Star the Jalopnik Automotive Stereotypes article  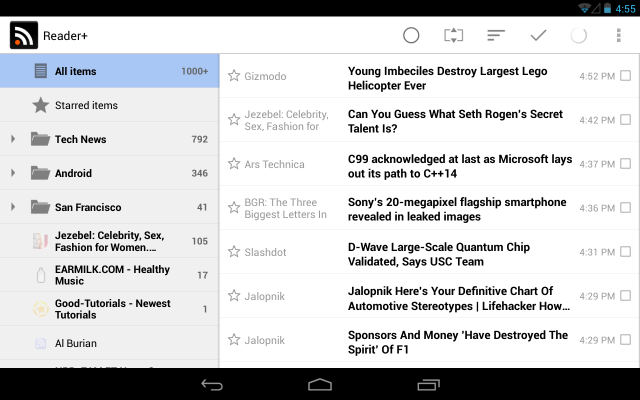coord(234,296)
